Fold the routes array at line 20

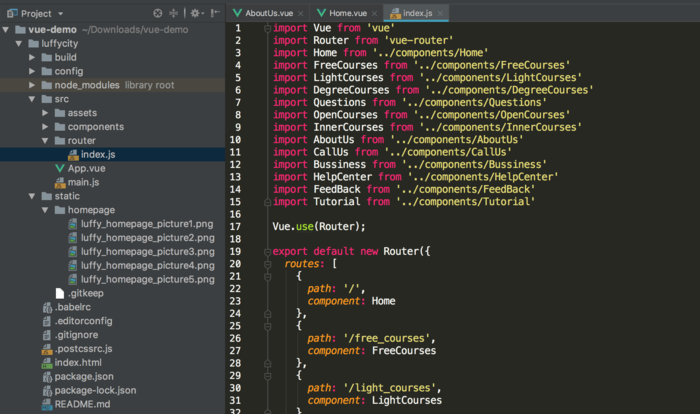pos(267,264)
